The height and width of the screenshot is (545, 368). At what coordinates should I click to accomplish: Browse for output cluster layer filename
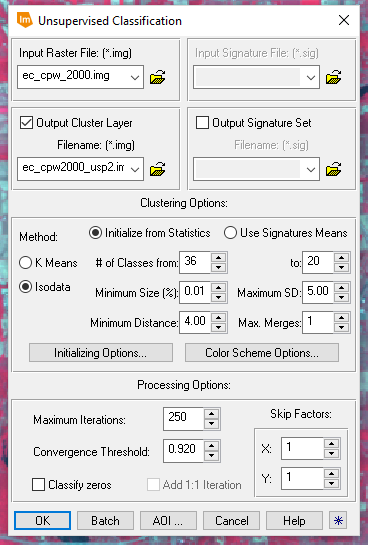(157, 169)
